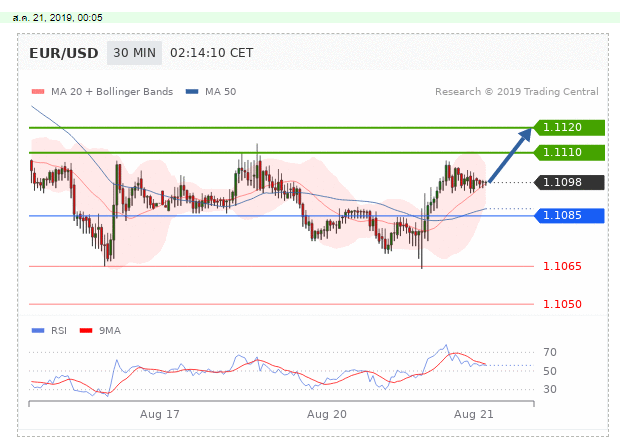
Task: Click the Research © 2019 Trading Central credit
Action: point(517,92)
